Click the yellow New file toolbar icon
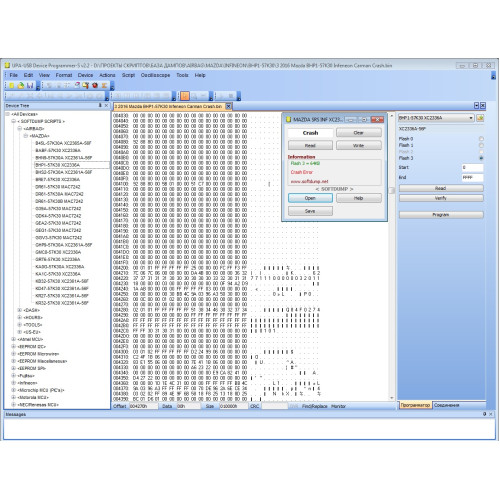The width and height of the screenshot is (500, 500). click(12, 86)
